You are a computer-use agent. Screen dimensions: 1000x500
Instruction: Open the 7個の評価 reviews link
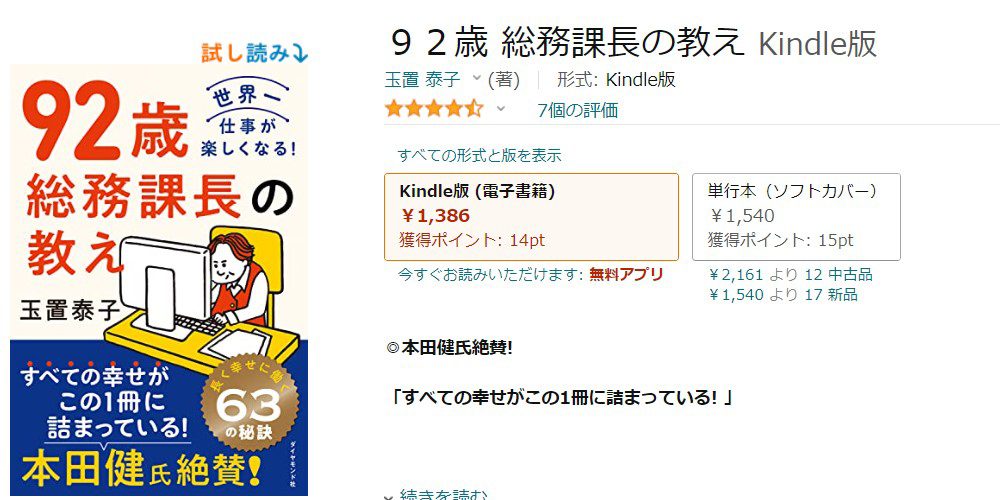coord(578,110)
